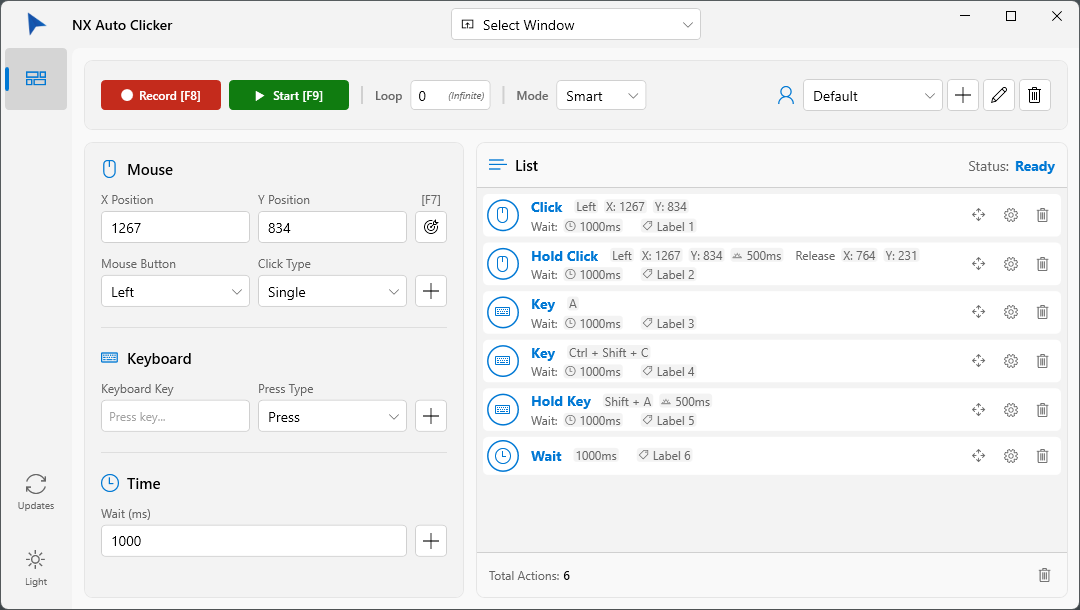Click mouse icon of Hold Click row
Viewport: 1080px width, 610px height.
[x=503, y=264]
